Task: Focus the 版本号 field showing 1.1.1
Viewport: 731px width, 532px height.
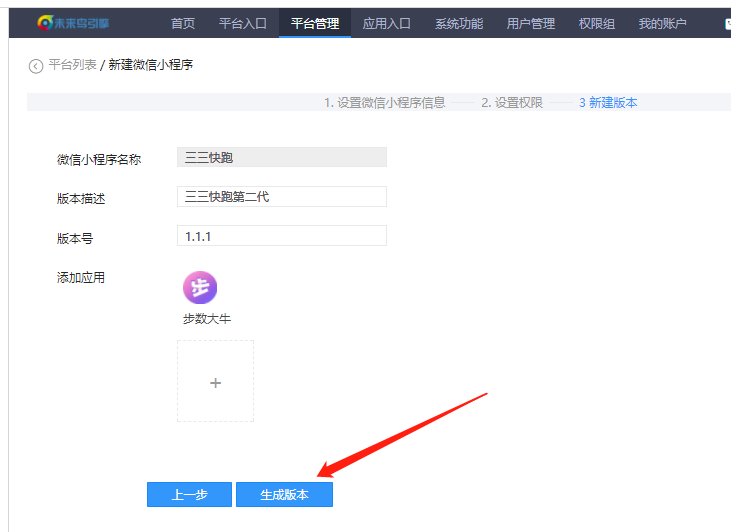Action: tap(281, 235)
